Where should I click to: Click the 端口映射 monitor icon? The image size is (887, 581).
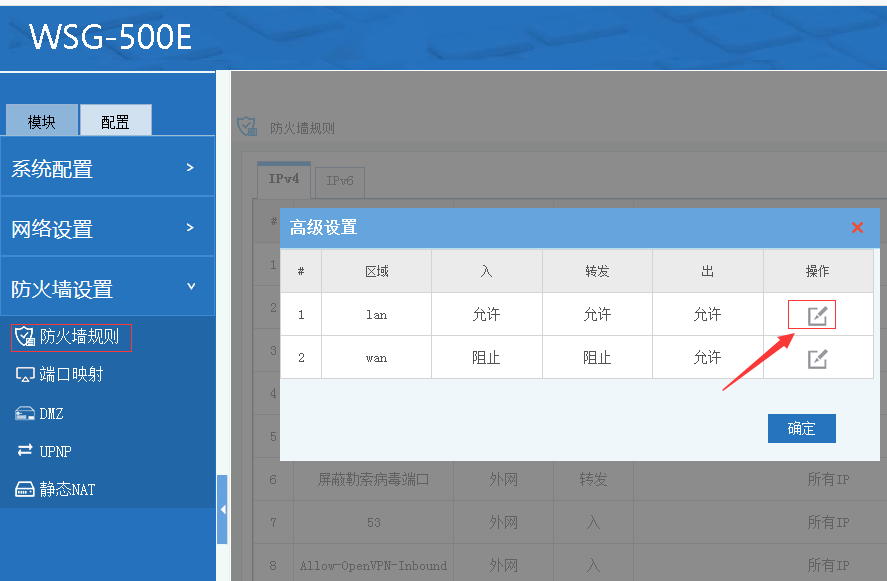[25, 375]
